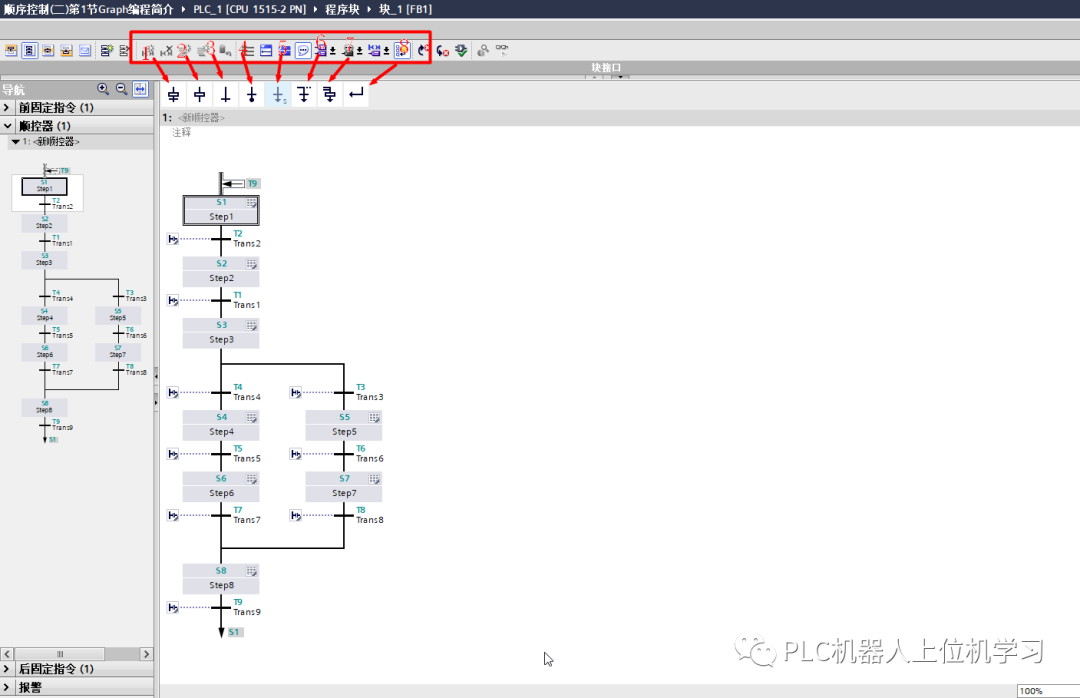1080x698 pixels.
Task: Select the insert step and transition tool
Action: pyautogui.click(x=174, y=93)
